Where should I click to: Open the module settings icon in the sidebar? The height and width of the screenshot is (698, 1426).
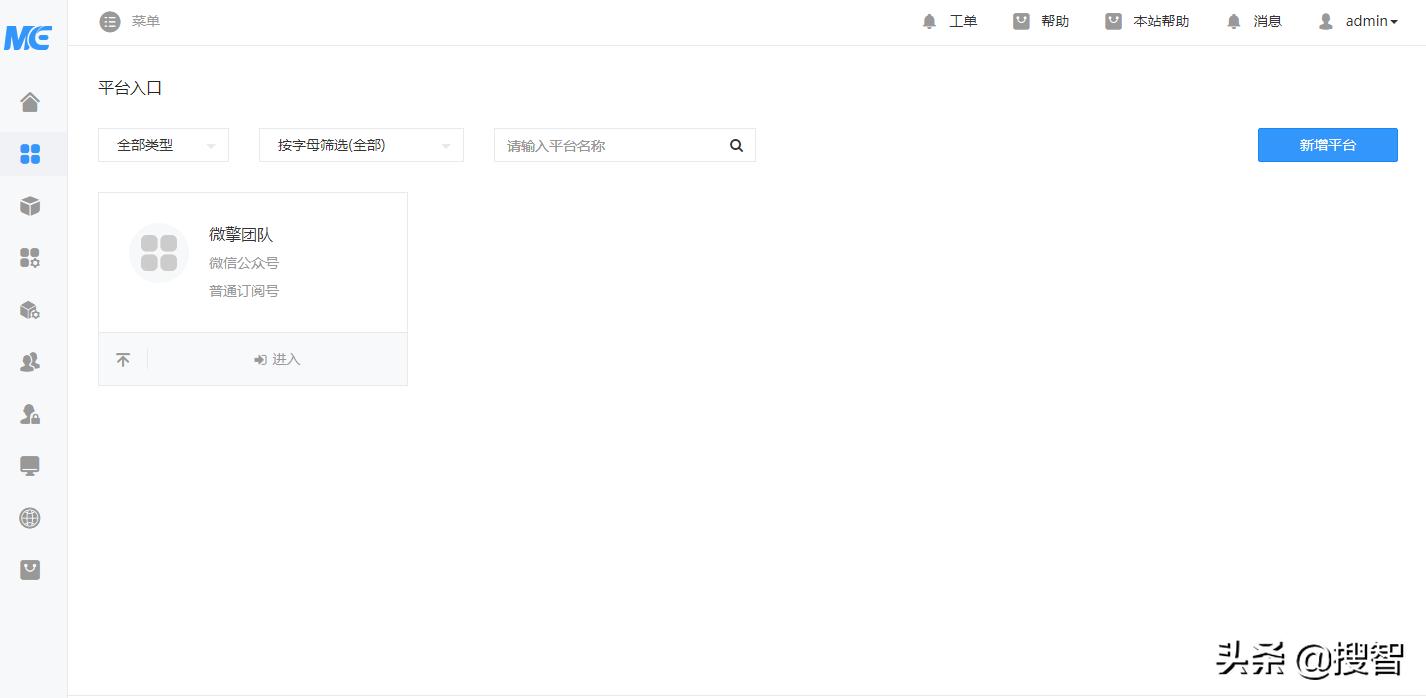point(30,258)
